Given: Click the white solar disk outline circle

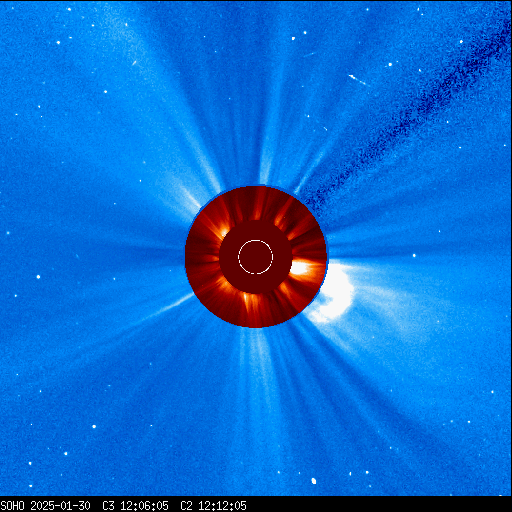Looking at the screenshot, I should (x=256, y=257).
